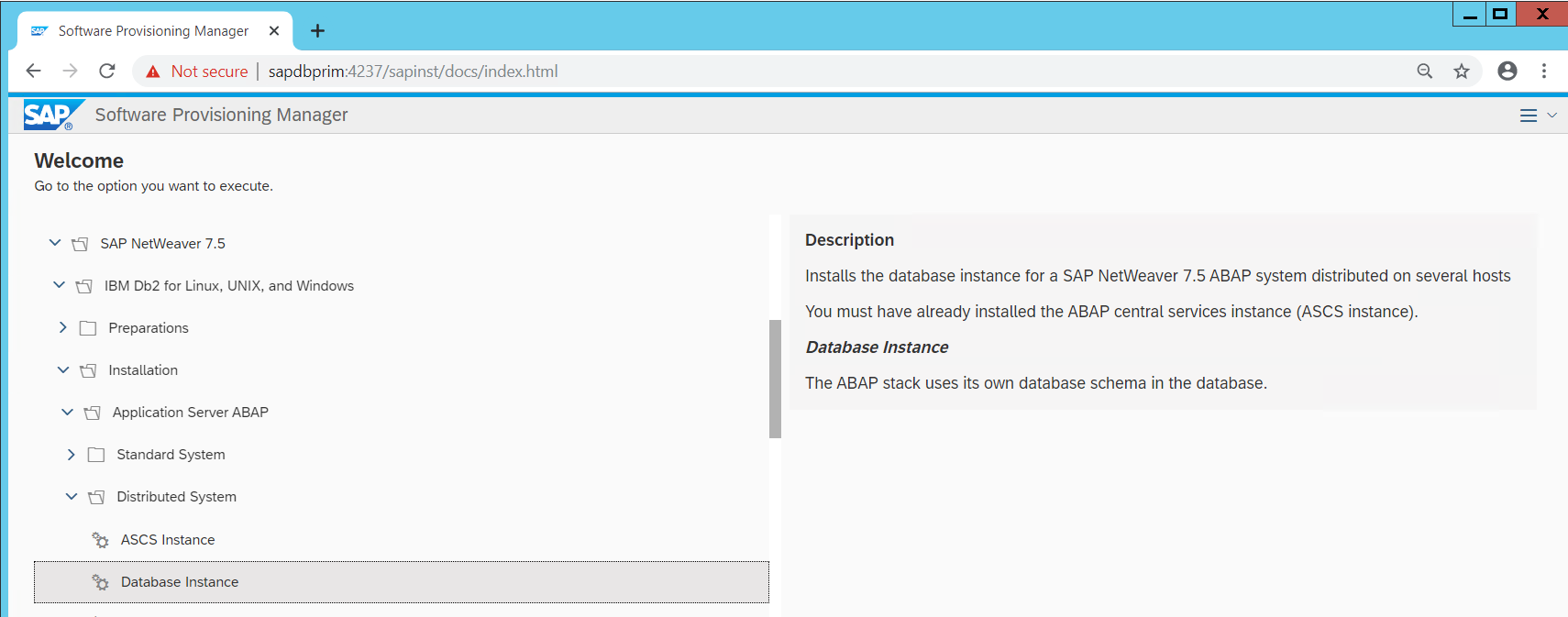Screen dimensions: 1568x617
Task: Open a new browser tab
Action: pos(317,31)
